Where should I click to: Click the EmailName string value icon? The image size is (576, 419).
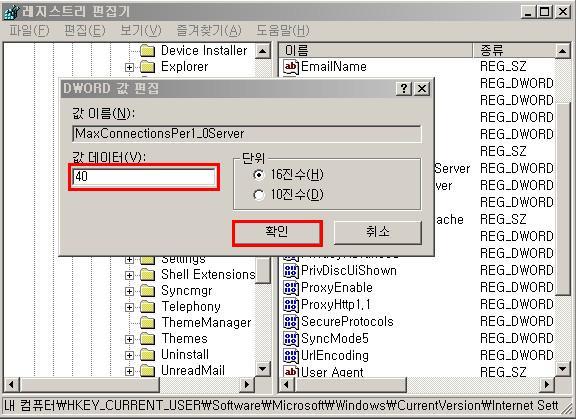click(290, 66)
